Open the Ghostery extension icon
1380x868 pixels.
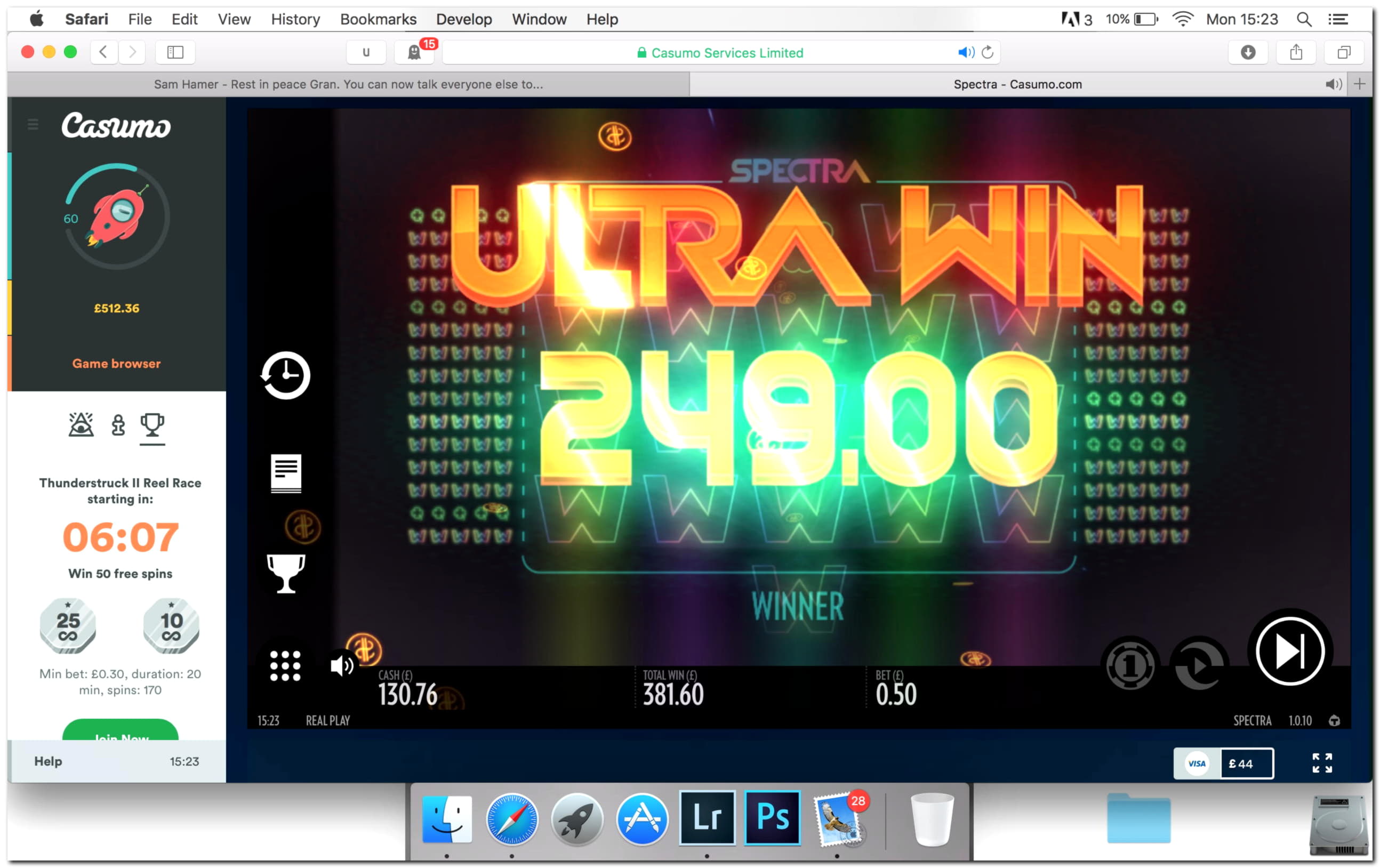414,52
